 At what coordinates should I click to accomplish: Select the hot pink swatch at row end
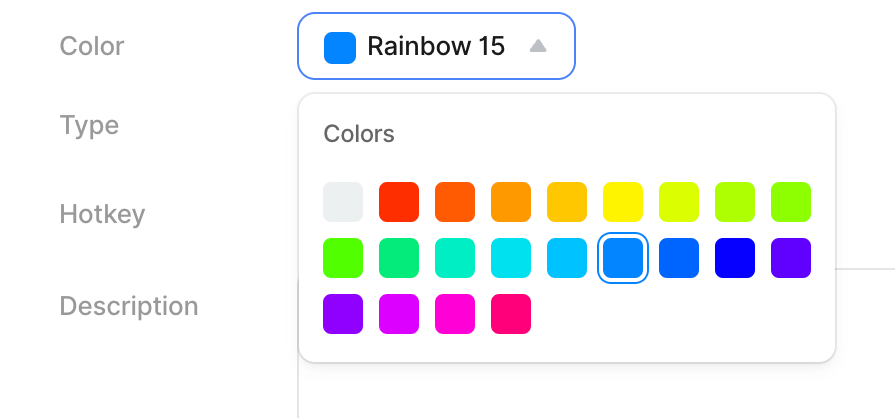pos(511,314)
